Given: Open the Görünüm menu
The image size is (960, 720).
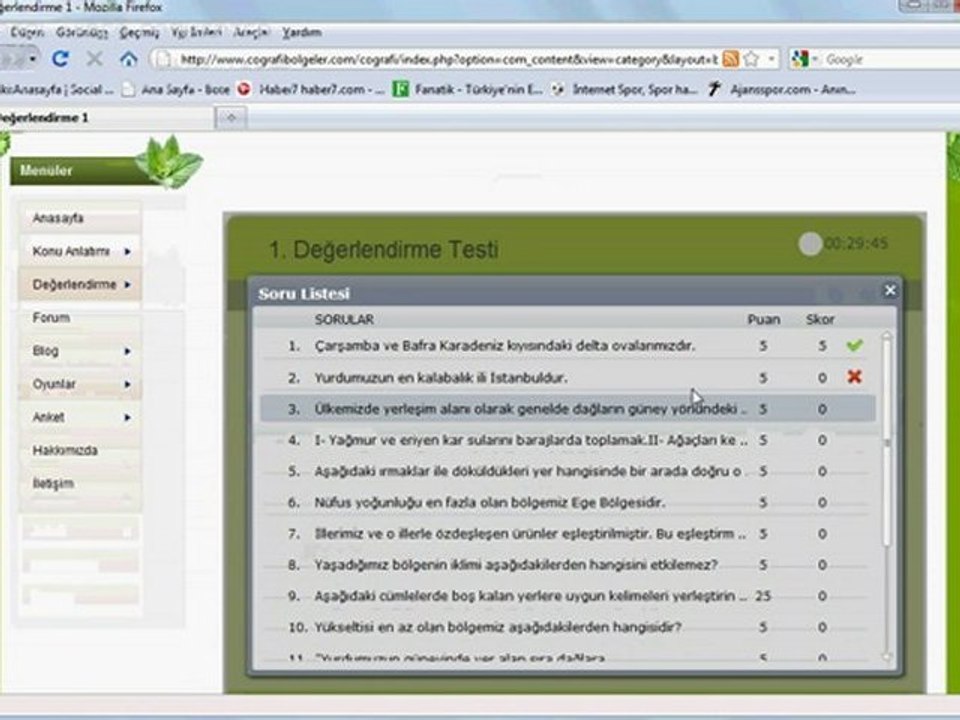Looking at the screenshot, I should pos(81,32).
